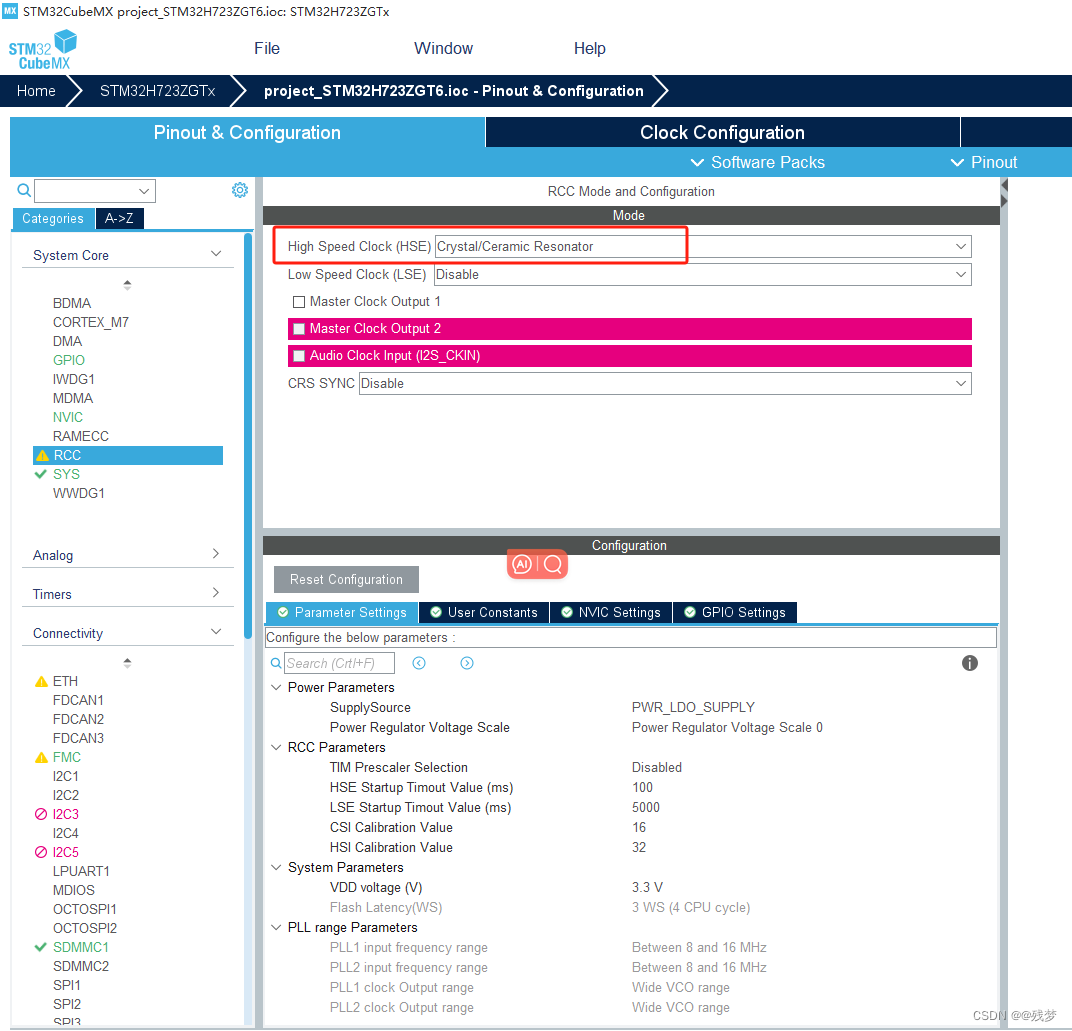1072x1031 pixels.
Task: Collapse System Core list with sort arrows
Action: (127, 284)
